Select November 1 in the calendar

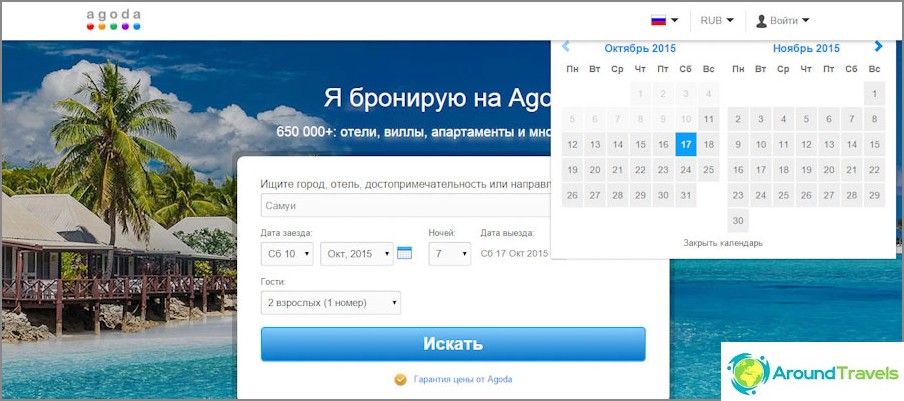coord(875,94)
